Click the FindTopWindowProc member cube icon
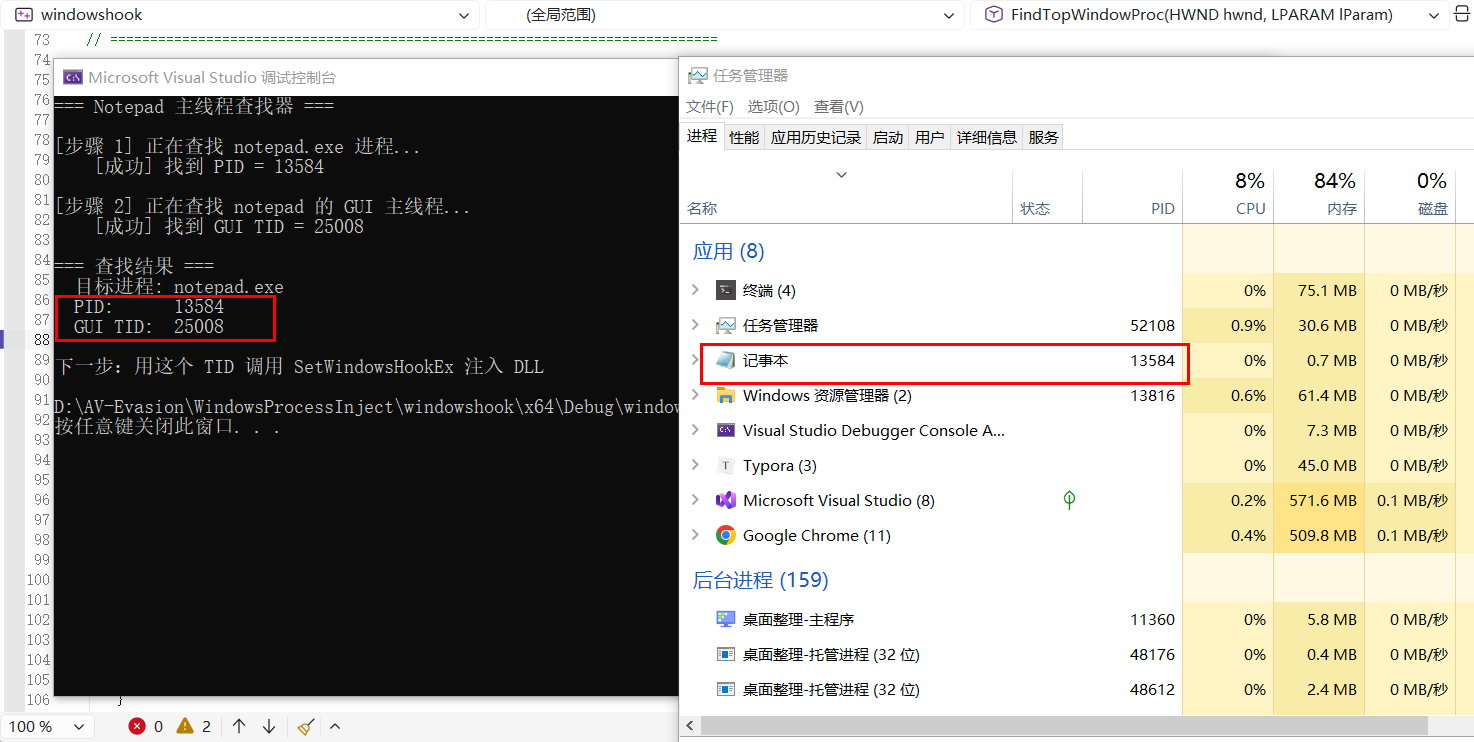 [x=993, y=15]
